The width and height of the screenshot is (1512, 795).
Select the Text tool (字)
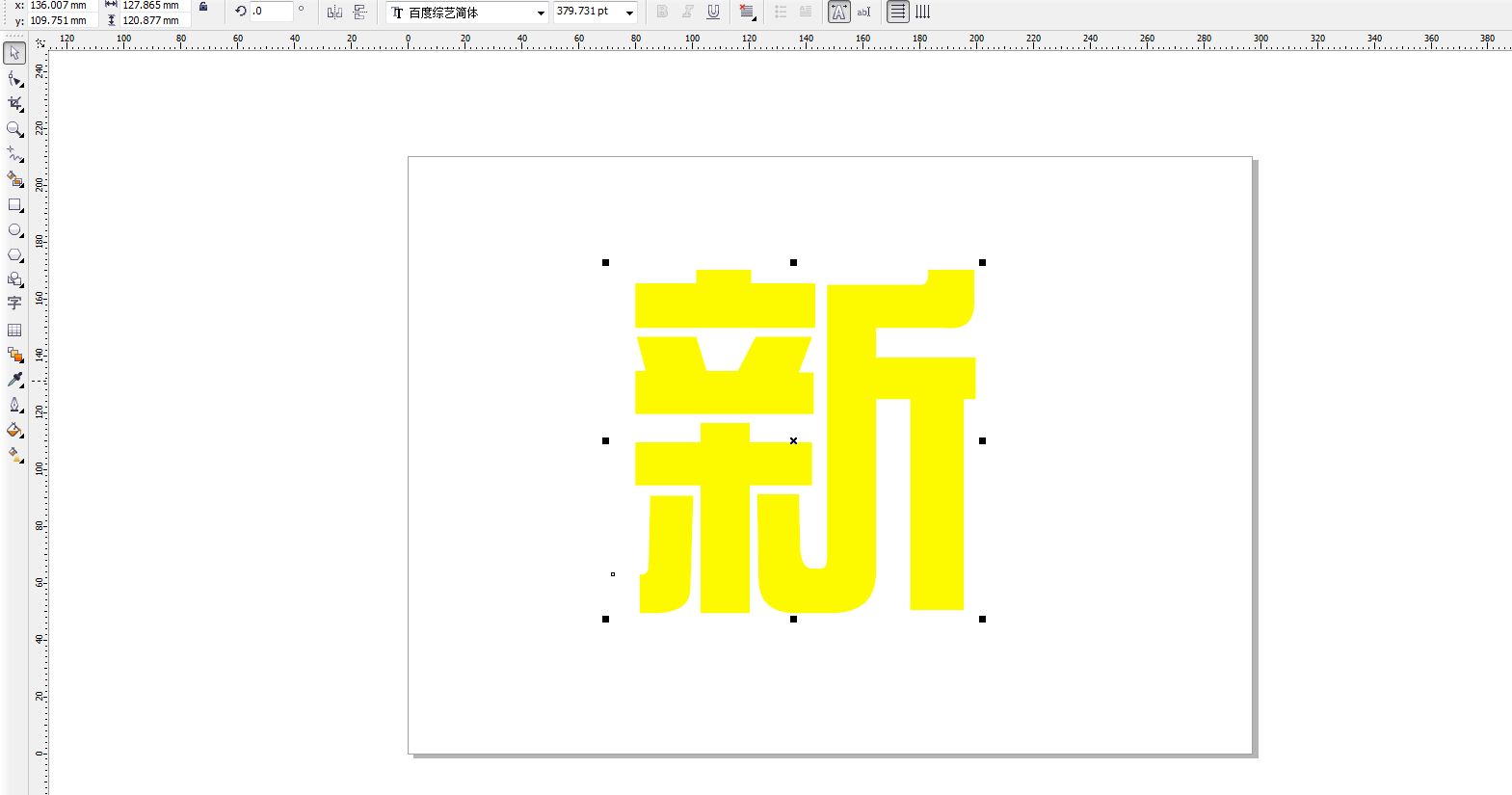[14, 304]
